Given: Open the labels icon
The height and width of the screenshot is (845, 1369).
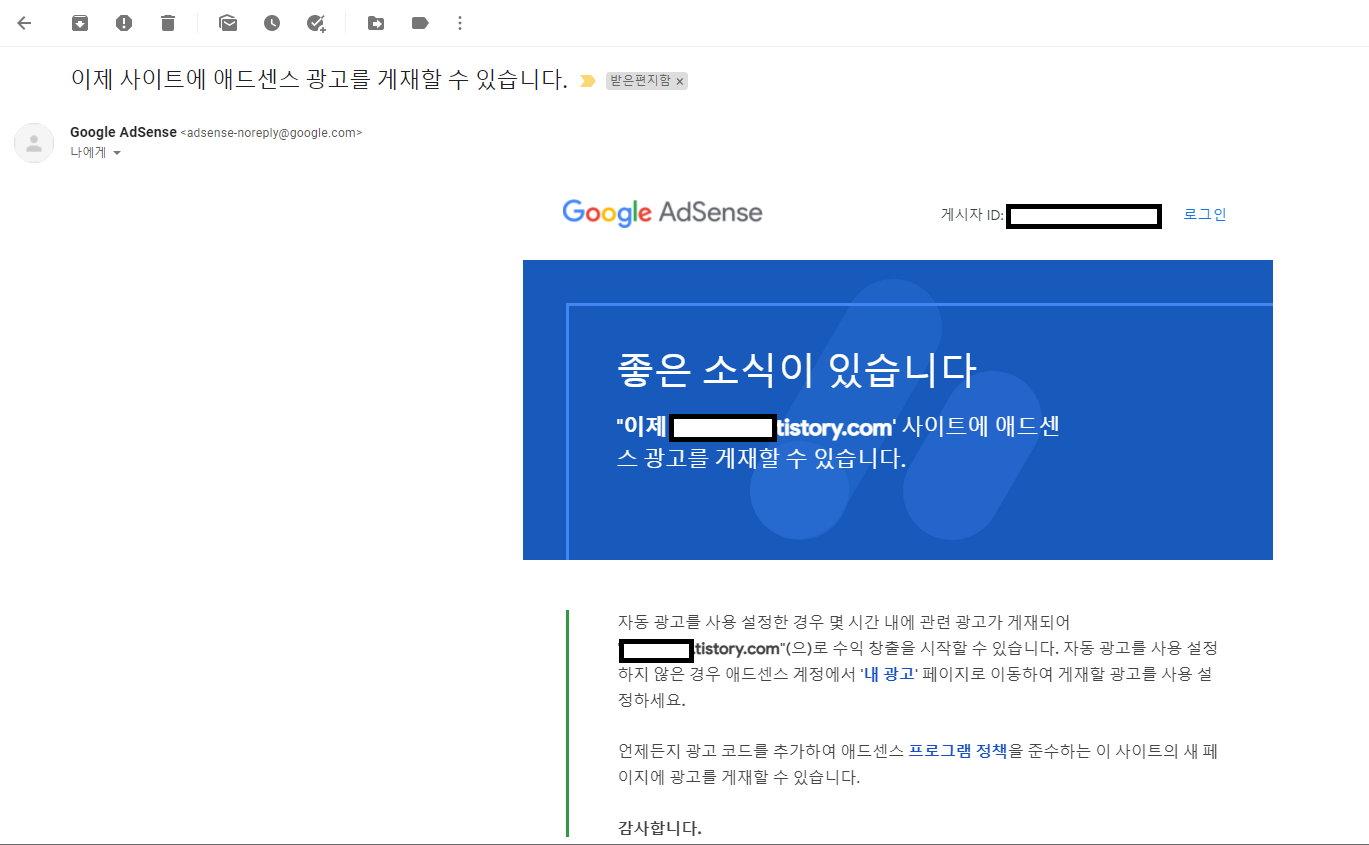Looking at the screenshot, I should click(x=420, y=23).
